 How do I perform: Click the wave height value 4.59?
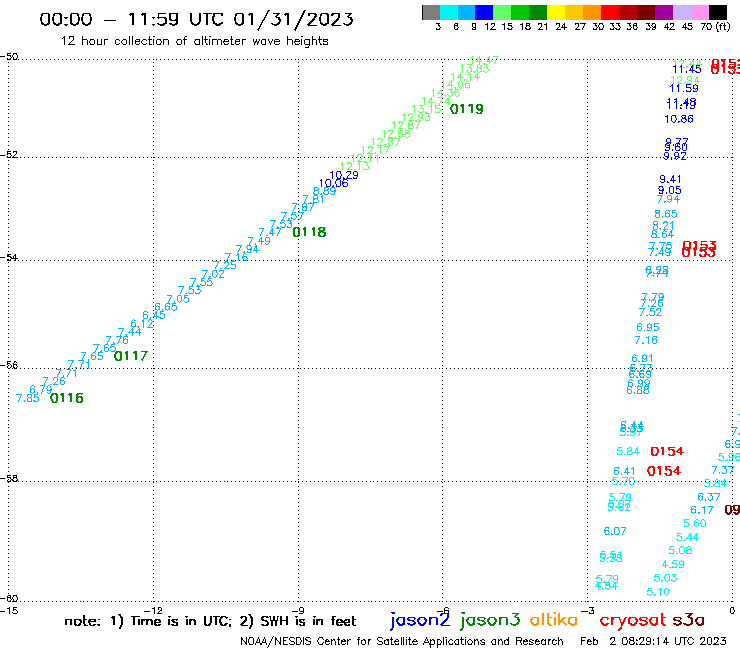[673, 565]
